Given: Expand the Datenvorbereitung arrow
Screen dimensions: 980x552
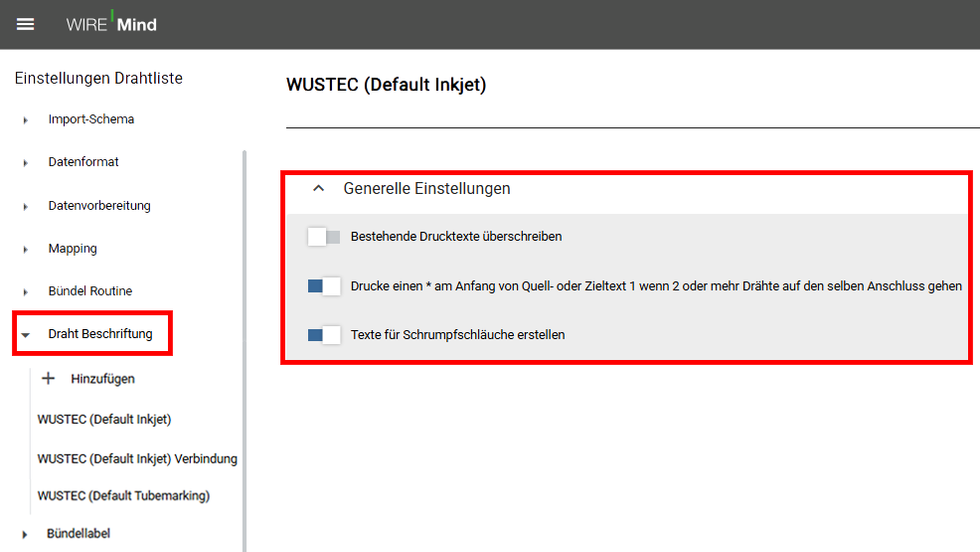Looking at the screenshot, I should pos(25,206).
